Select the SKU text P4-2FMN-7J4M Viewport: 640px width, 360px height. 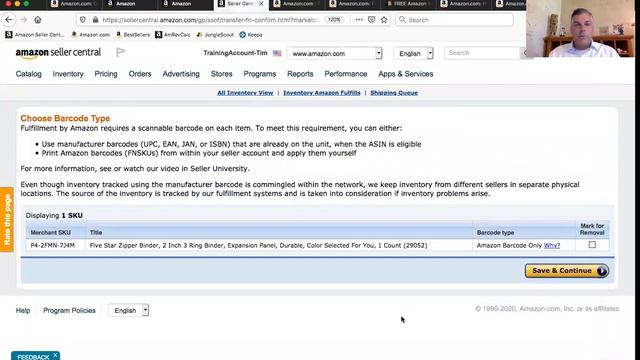pyautogui.click(x=53, y=245)
